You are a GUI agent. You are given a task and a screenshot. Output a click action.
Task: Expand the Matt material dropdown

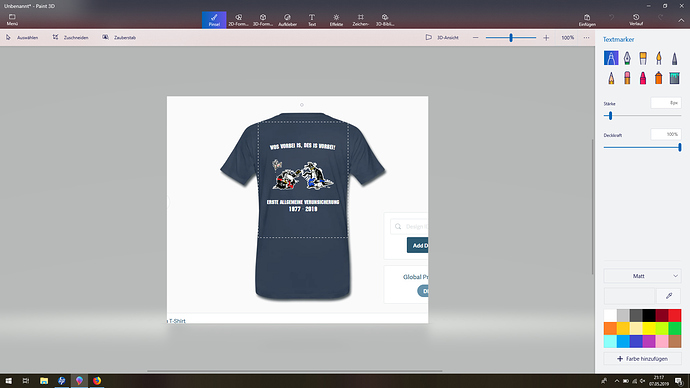[642, 276]
